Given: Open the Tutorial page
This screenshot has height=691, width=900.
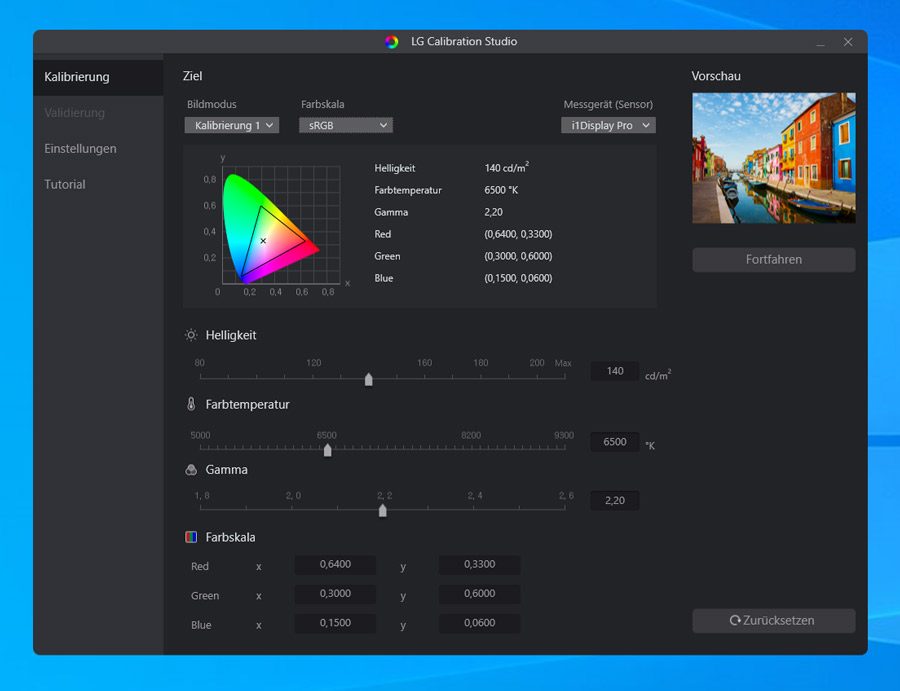Looking at the screenshot, I should pyautogui.click(x=98, y=184).
